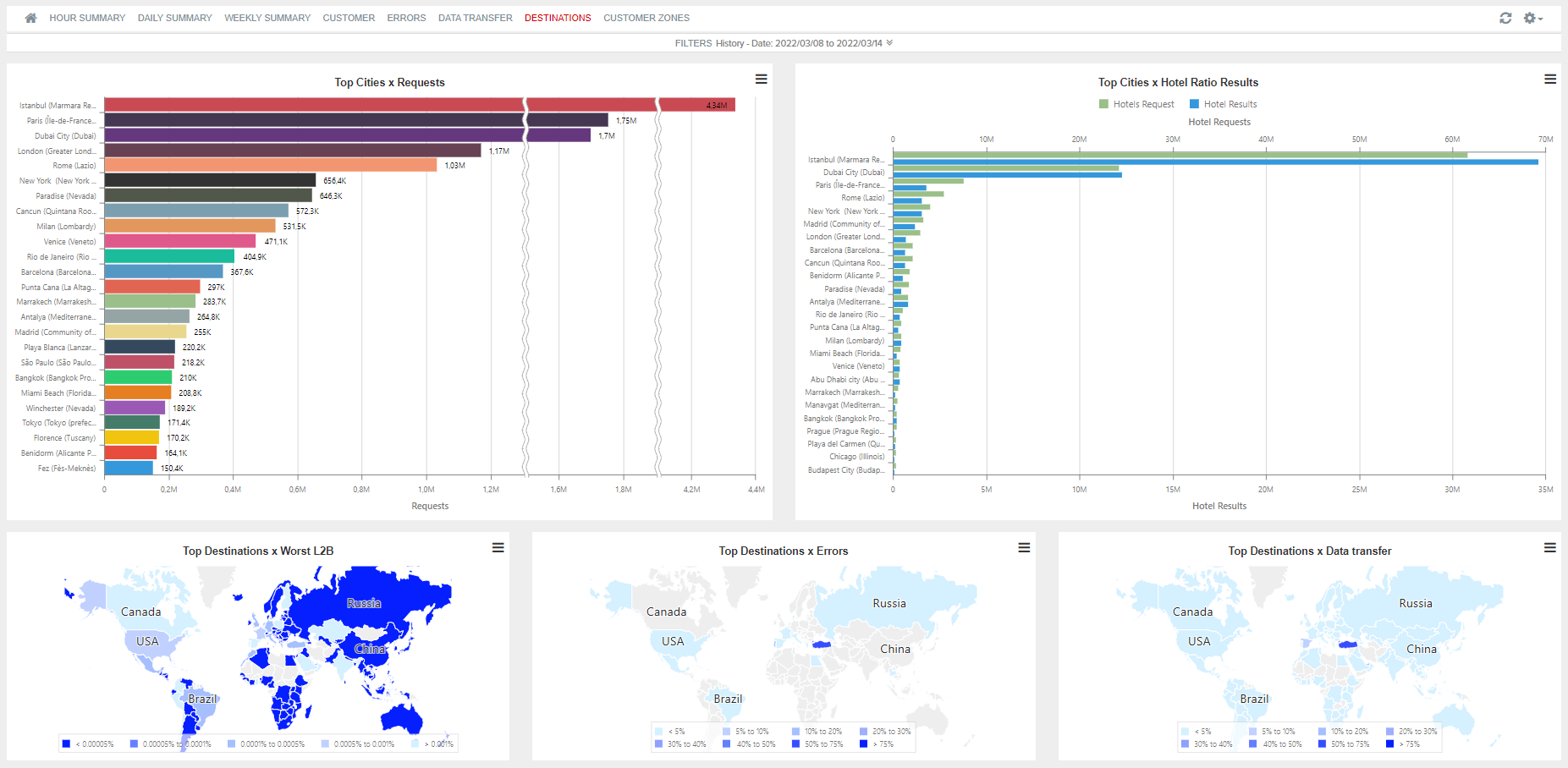Viewport: 1568px width, 768px height.
Task: Click the home icon in the navigation bar
Action: pyautogui.click(x=30, y=17)
